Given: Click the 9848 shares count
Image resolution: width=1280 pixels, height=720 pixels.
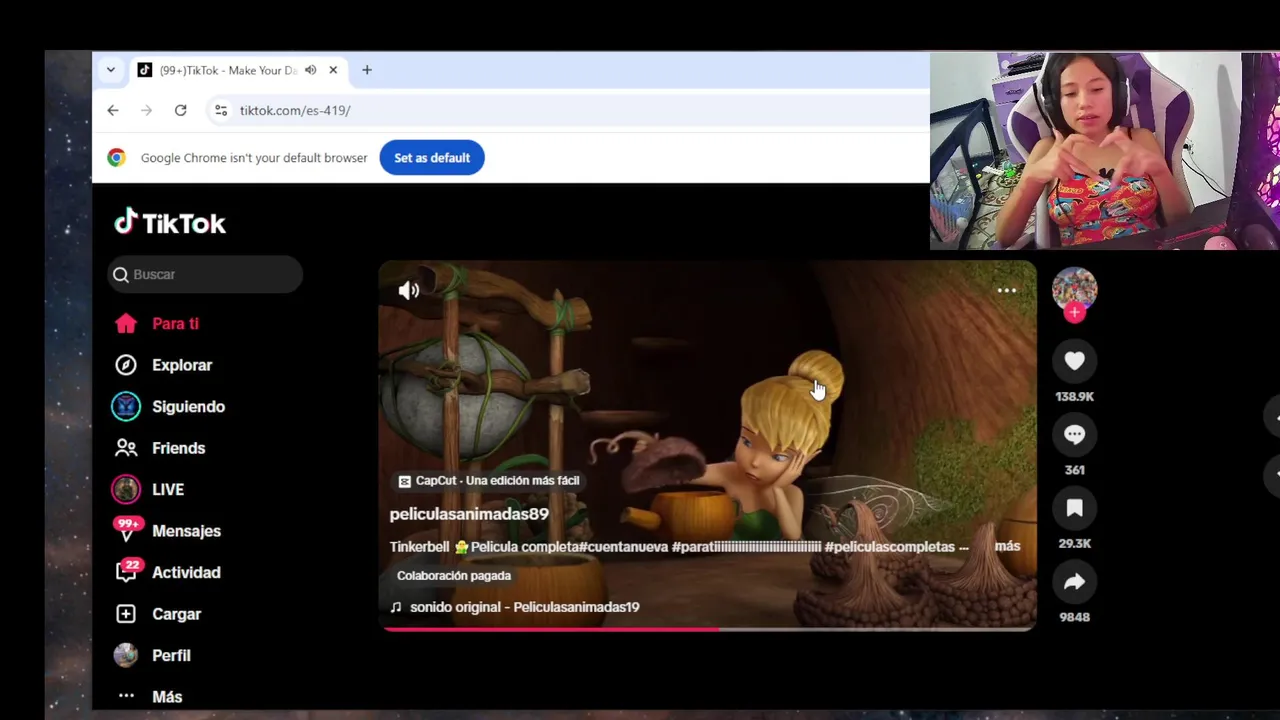Looking at the screenshot, I should (x=1075, y=617).
